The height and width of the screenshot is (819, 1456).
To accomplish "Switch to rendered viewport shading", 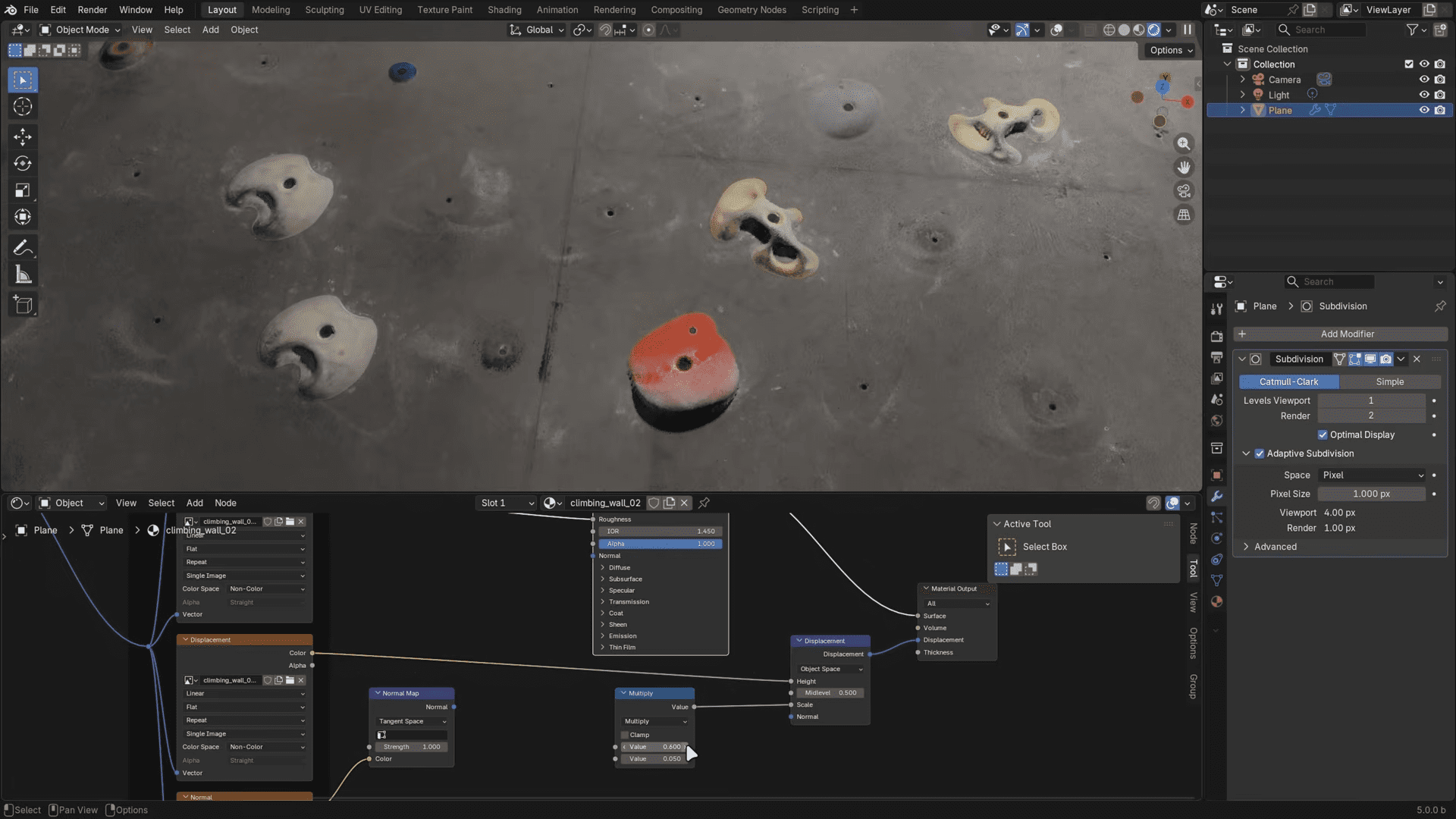I will [x=1153, y=30].
